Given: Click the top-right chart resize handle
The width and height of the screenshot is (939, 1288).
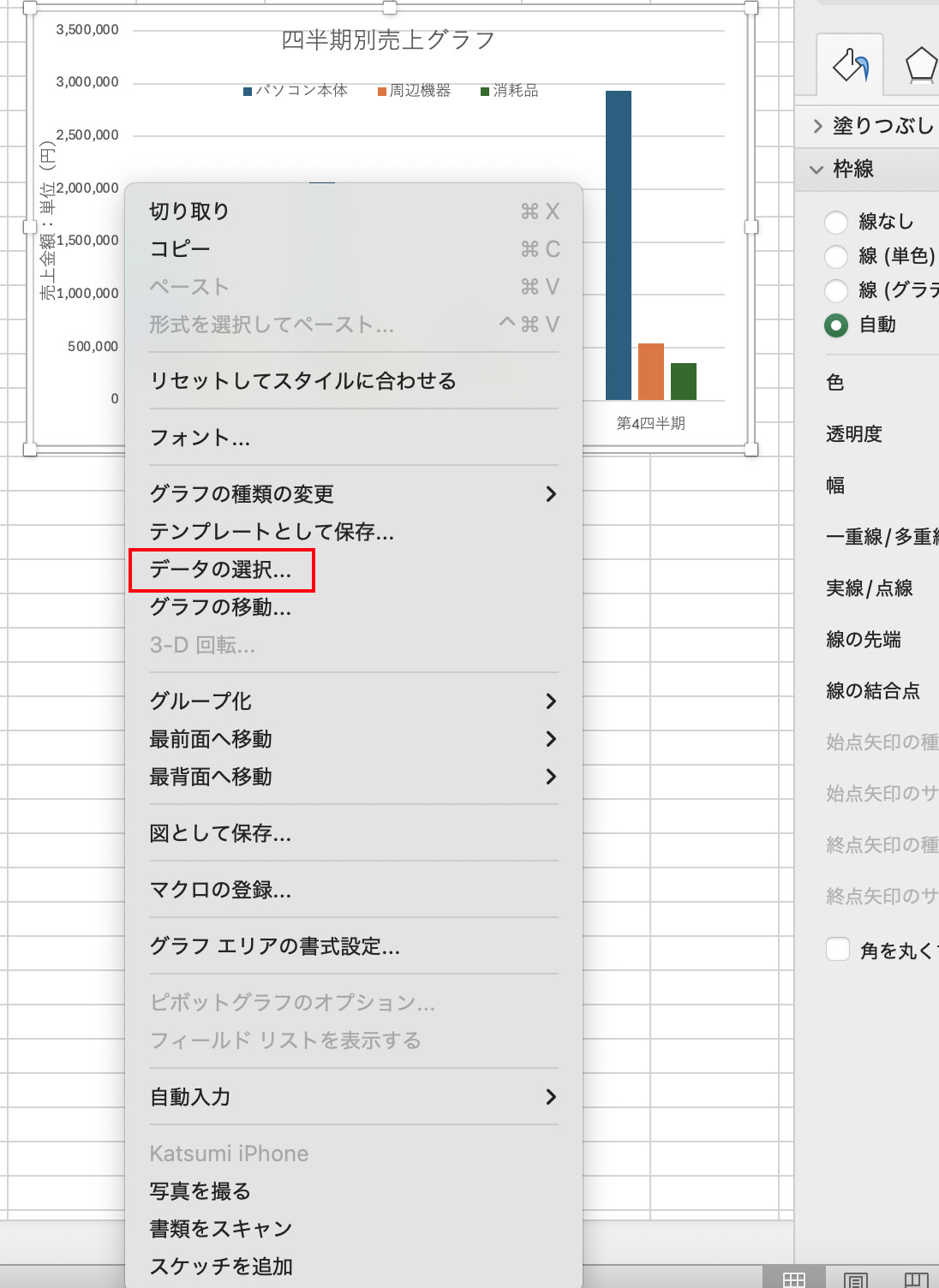Looking at the screenshot, I should click(x=751, y=9).
